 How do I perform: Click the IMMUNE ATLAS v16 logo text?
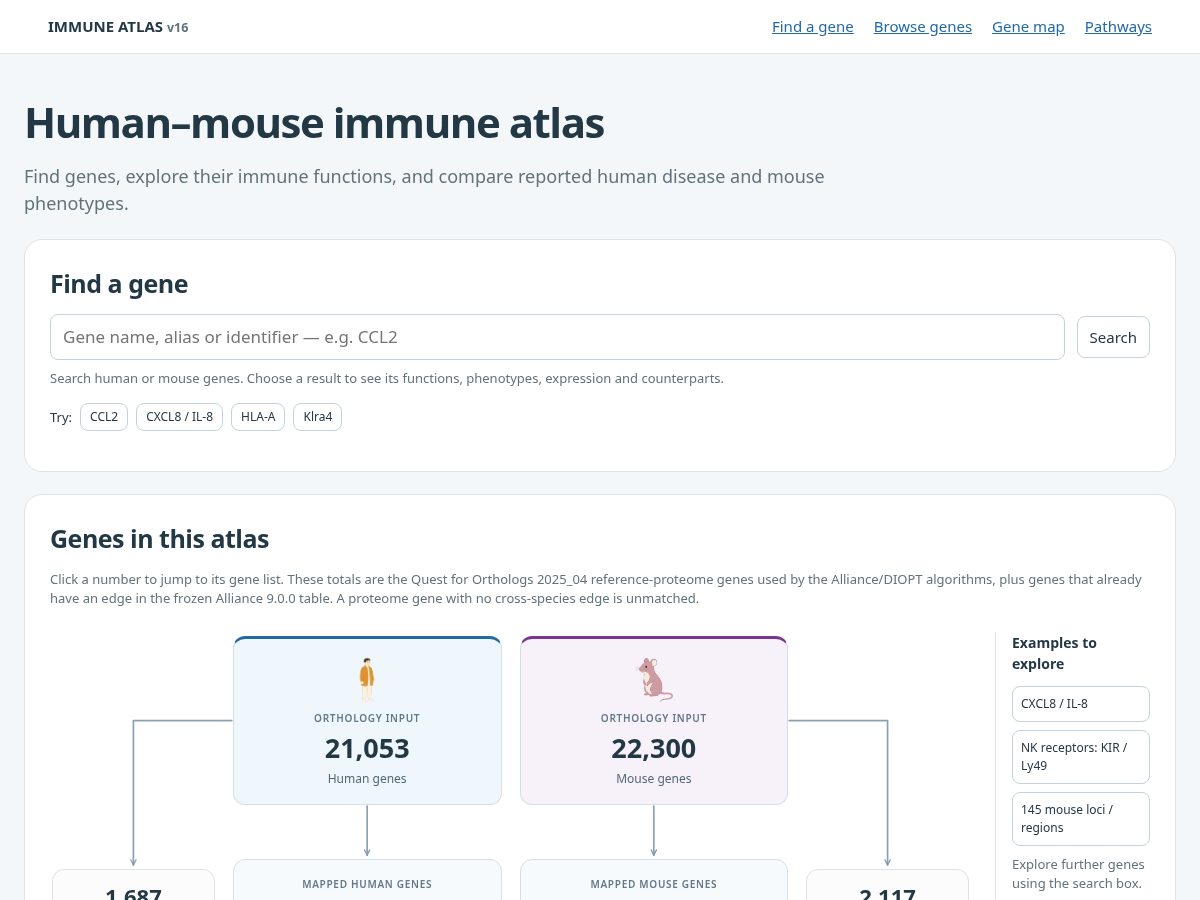pyautogui.click(x=118, y=27)
